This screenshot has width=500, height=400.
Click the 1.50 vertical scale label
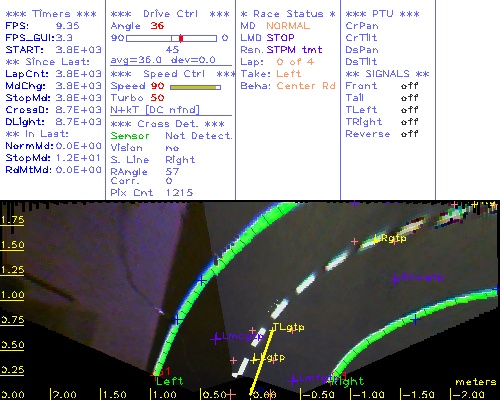[x=12, y=245]
